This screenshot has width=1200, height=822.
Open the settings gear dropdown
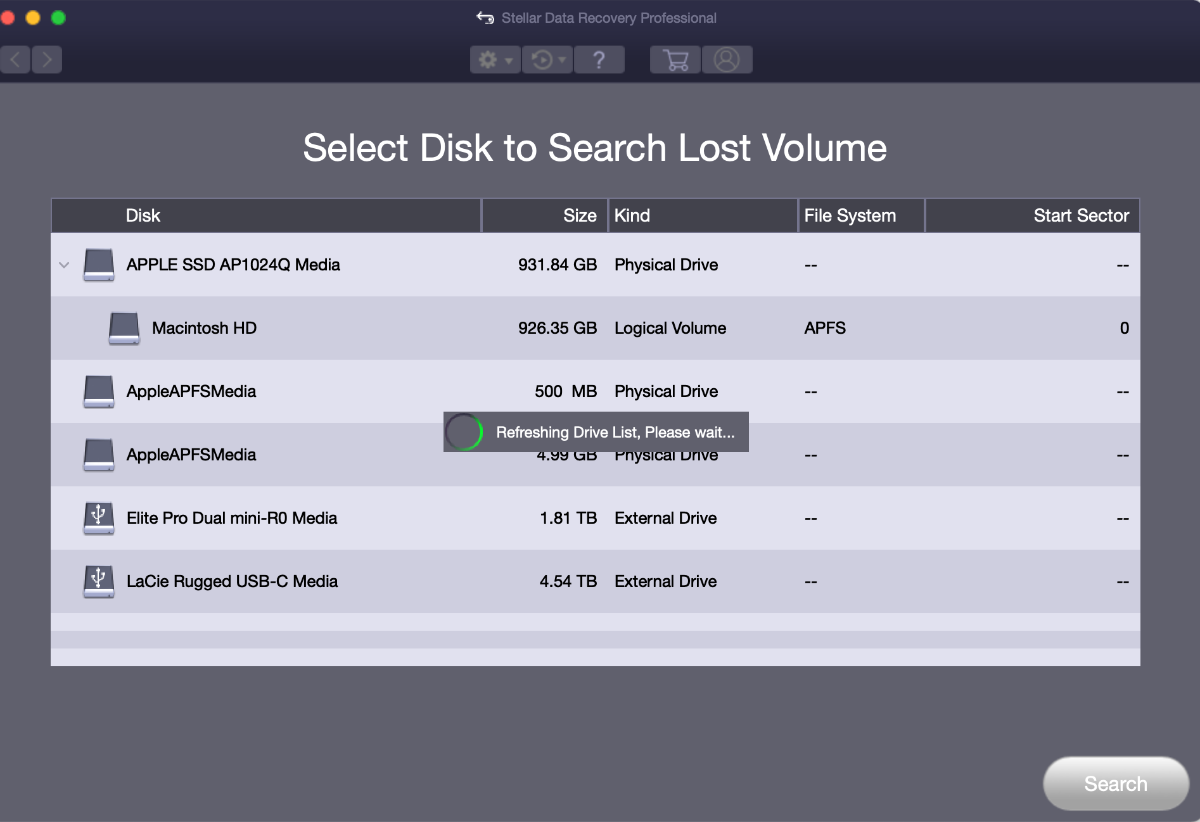[x=495, y=60]
